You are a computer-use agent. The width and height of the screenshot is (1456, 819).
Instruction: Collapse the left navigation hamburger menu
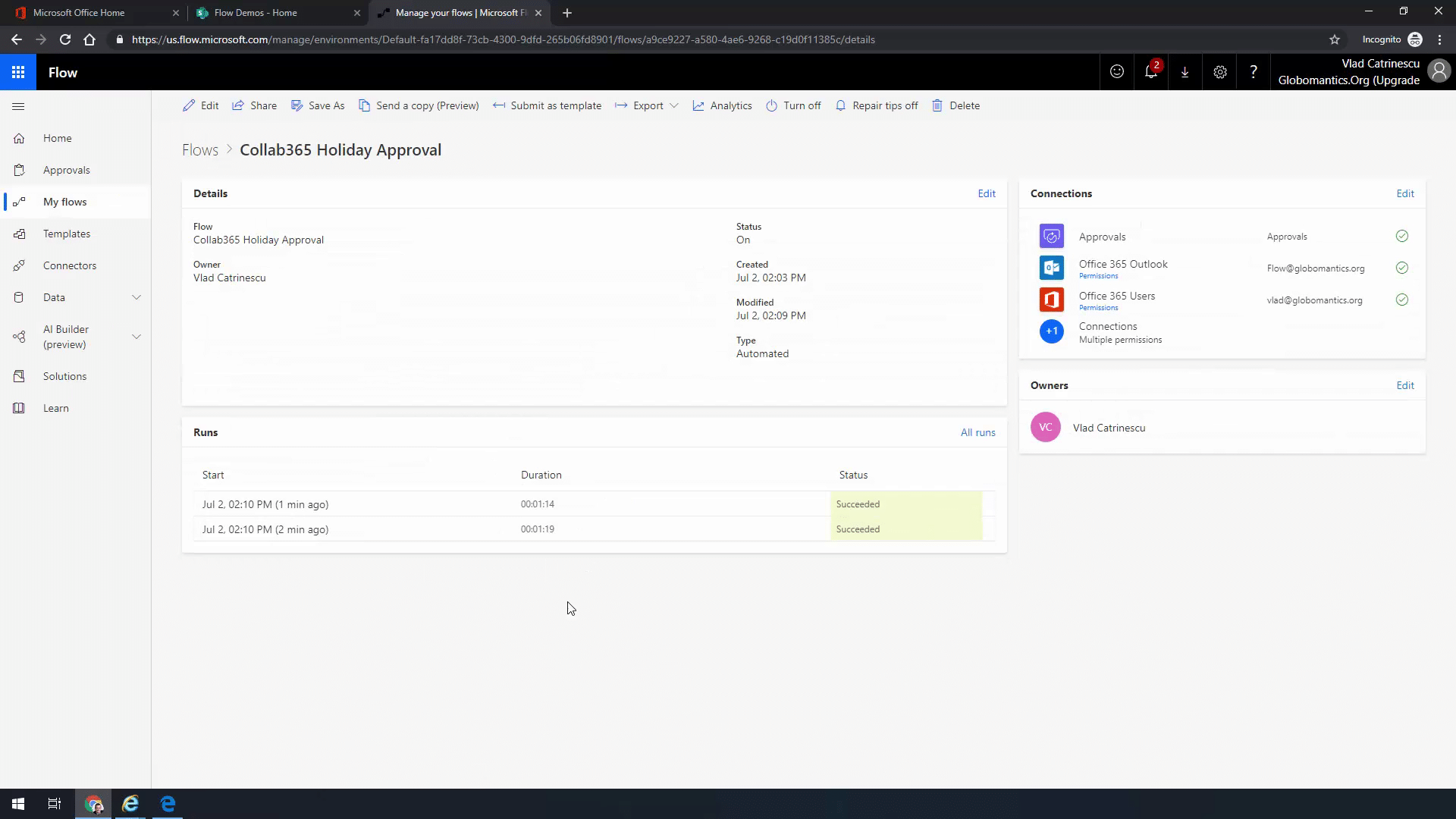tap(19, 106)
